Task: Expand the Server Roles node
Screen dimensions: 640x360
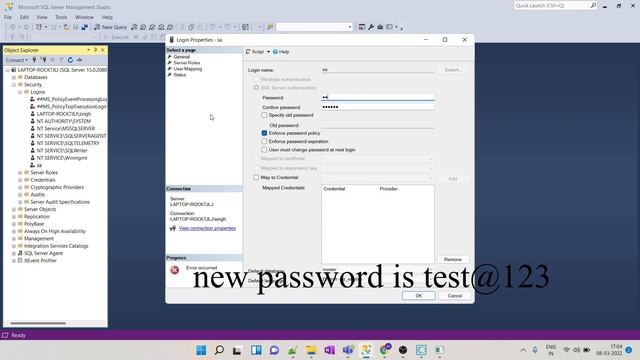Action: click(x=20, y=173)
